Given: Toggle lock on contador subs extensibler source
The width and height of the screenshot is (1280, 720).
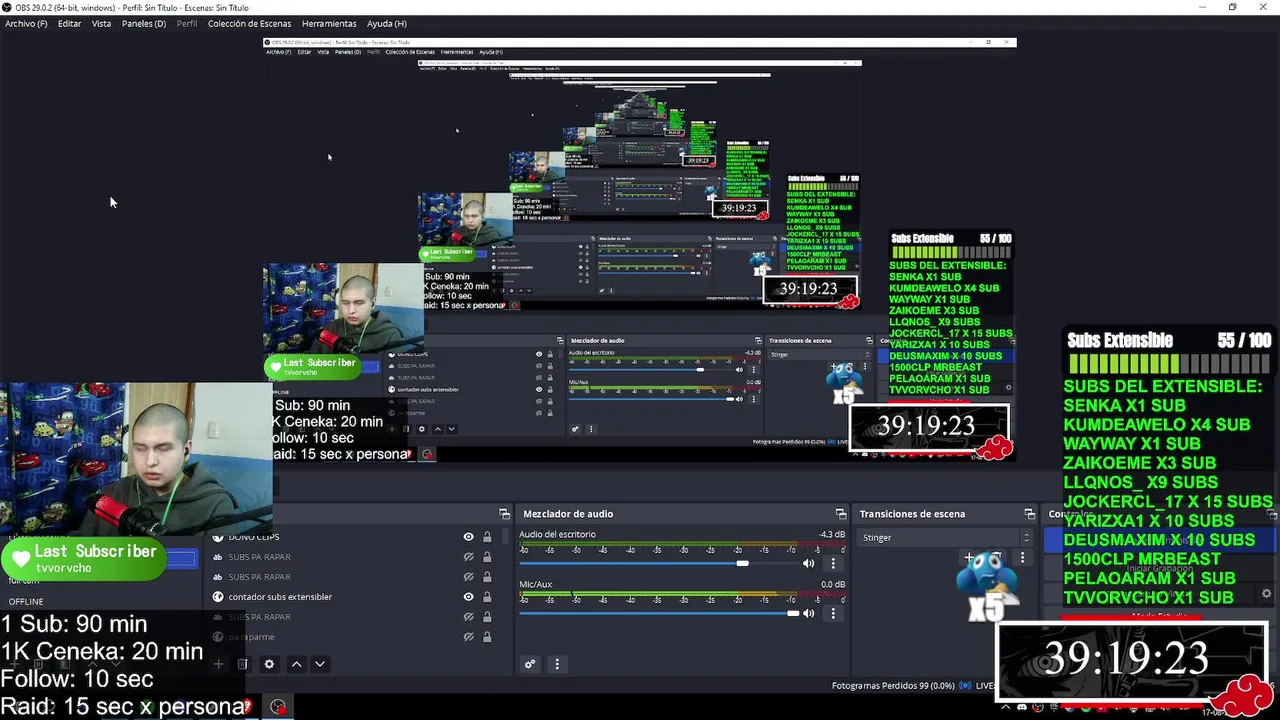Looking at the screenshot, I should 487,597.
